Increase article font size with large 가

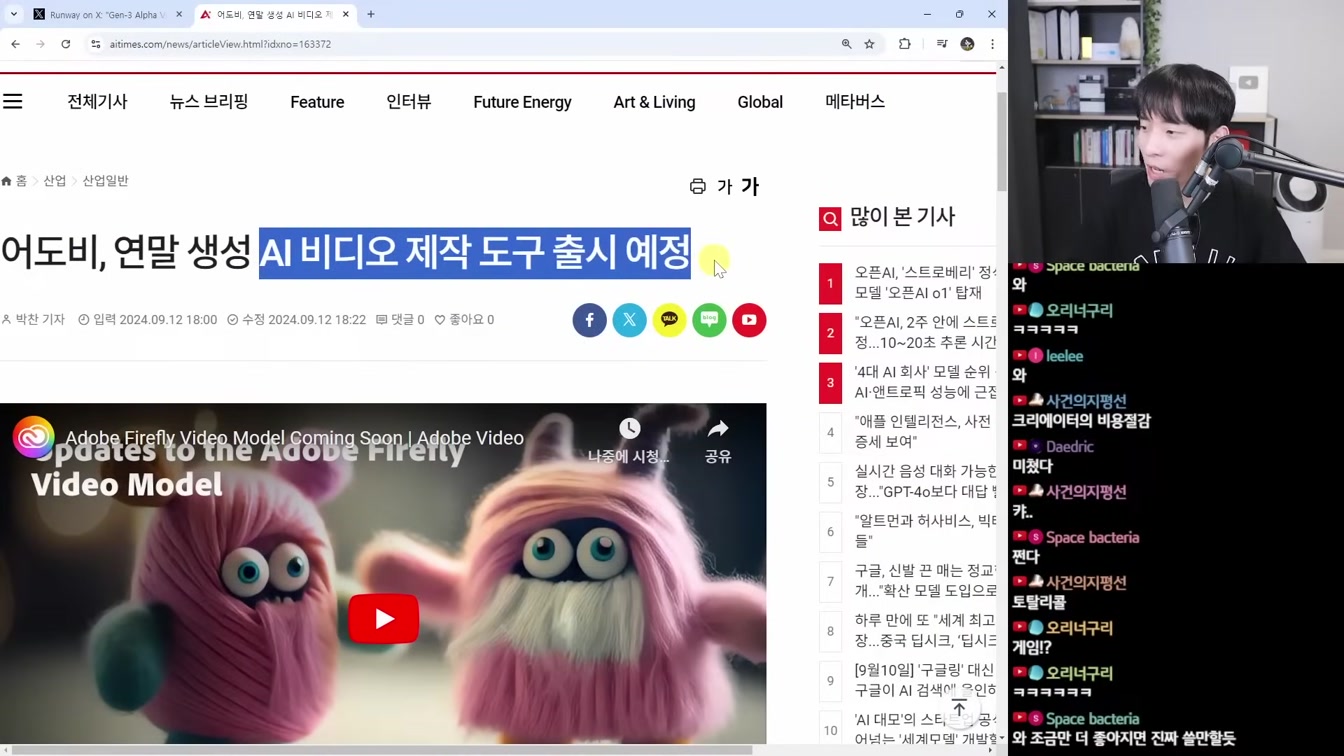(750, 186)
